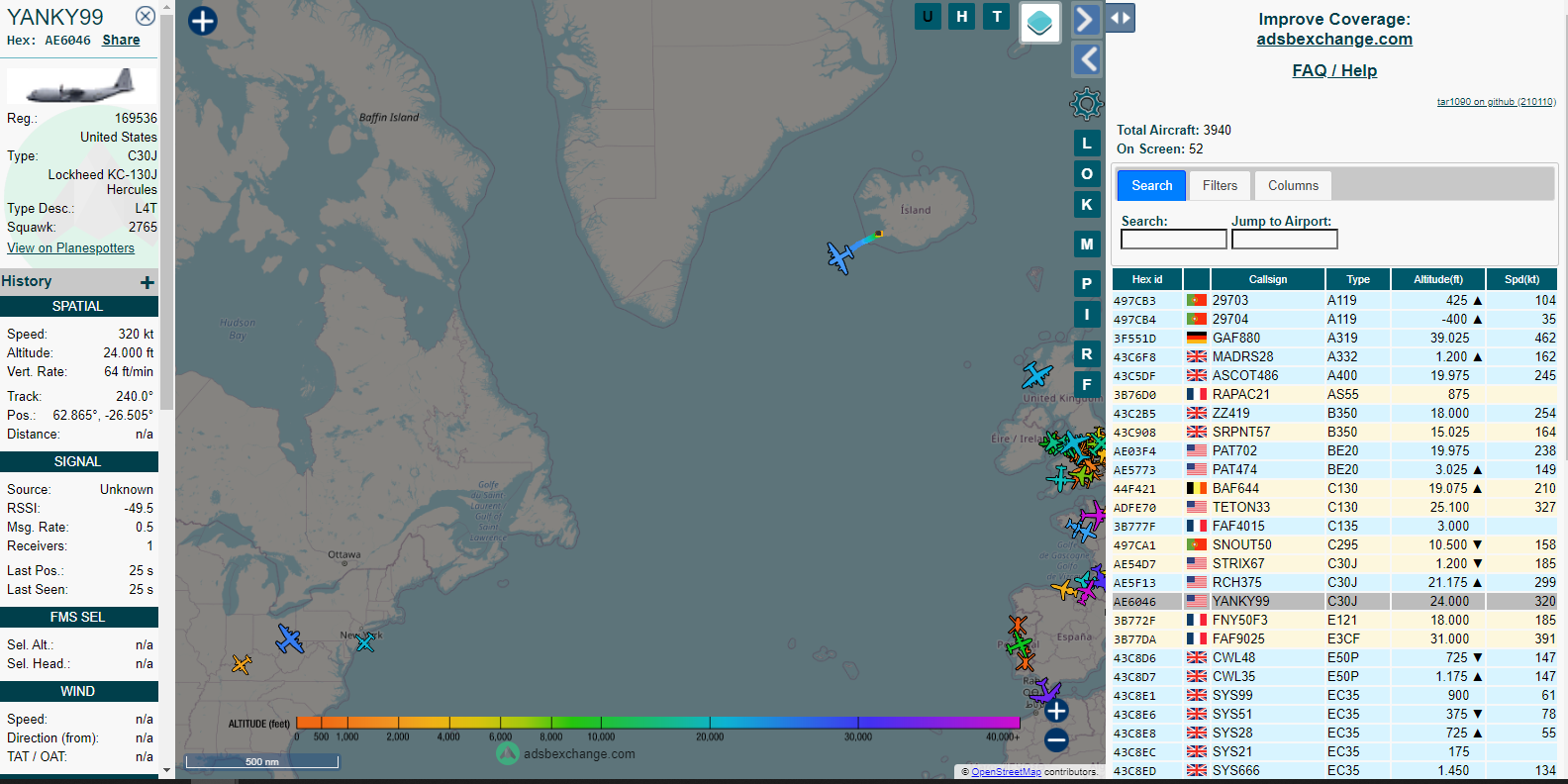This screenshot has height=784, width=1568.
Task: Click French flag icon in RAPAC21 row
Action: [1197, 394]
